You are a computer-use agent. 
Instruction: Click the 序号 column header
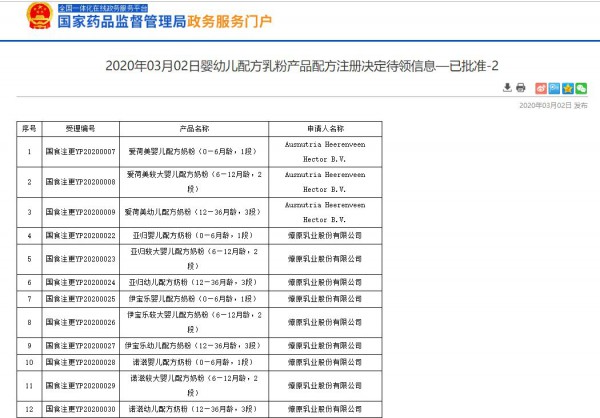[29, 129]
